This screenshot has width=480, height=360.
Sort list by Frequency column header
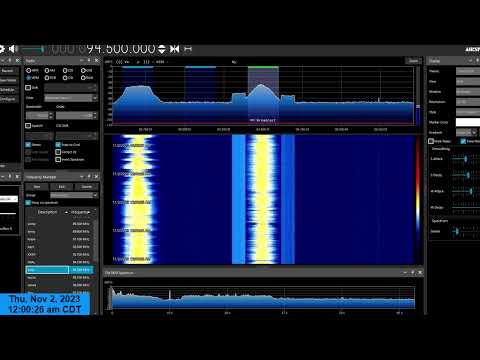80,212
